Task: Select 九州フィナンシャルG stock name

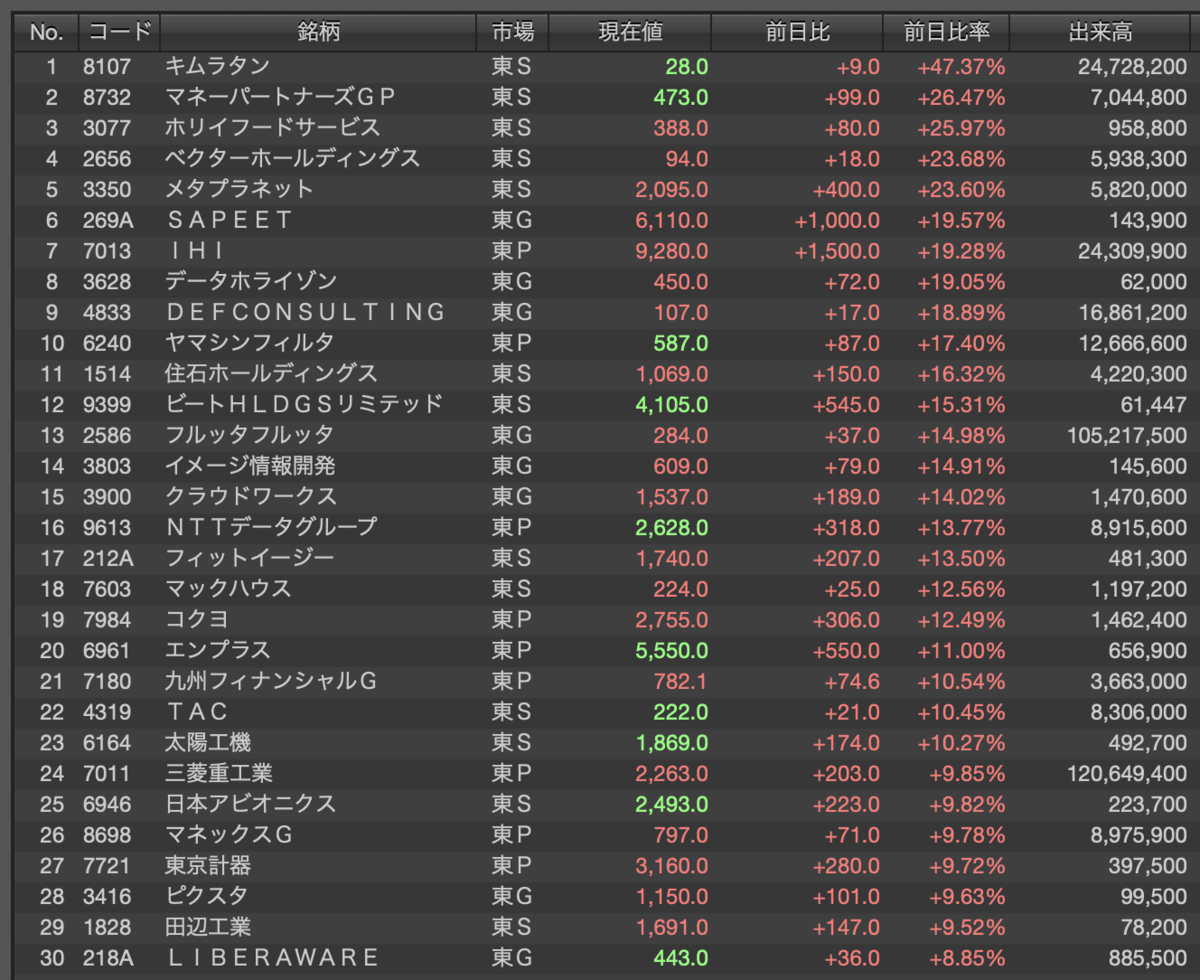Action: click(271, 680)
